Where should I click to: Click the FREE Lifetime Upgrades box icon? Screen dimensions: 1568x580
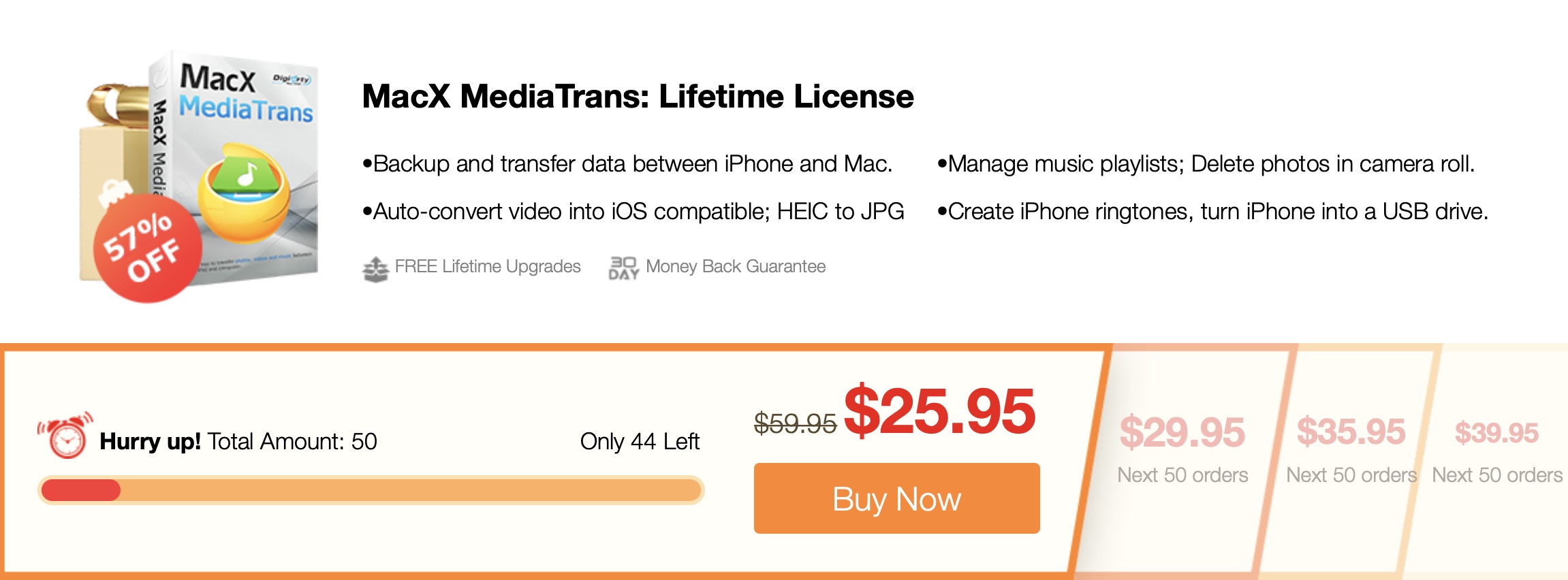[375, 268]
